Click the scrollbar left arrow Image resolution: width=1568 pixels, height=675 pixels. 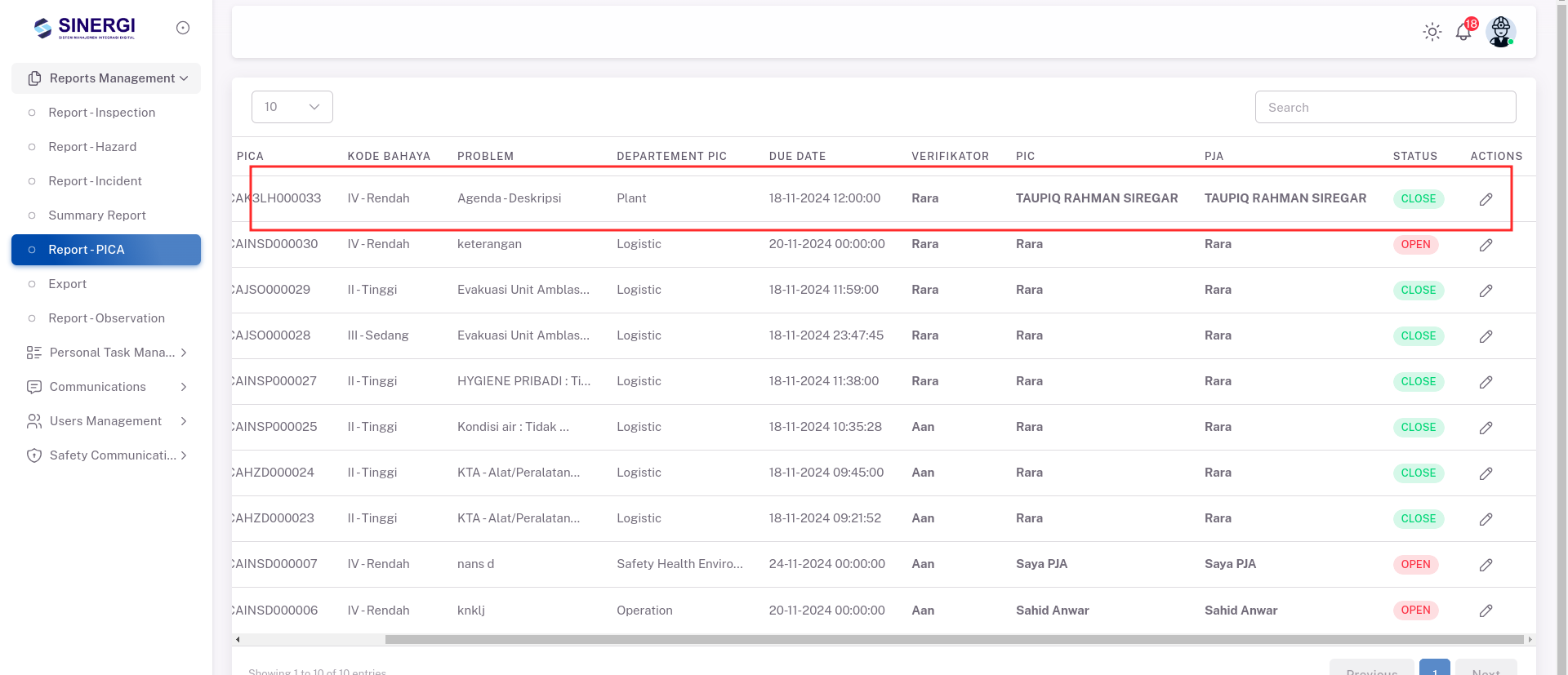click(x=238, y=639)
